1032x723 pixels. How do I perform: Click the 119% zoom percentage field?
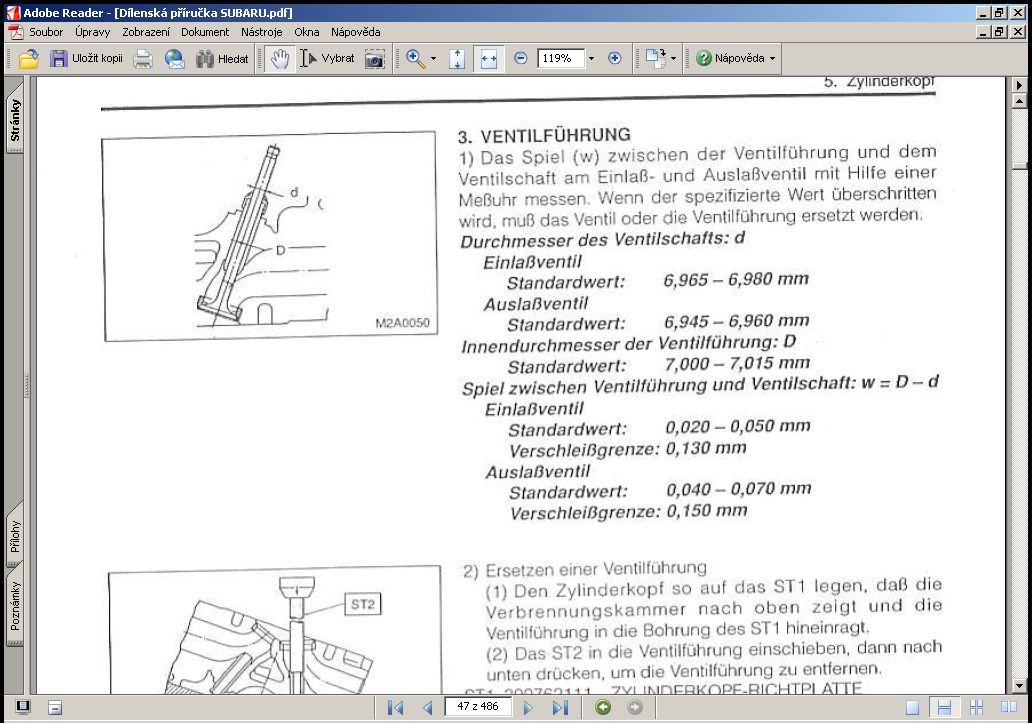pyautogui.click(x=561, y=59)
